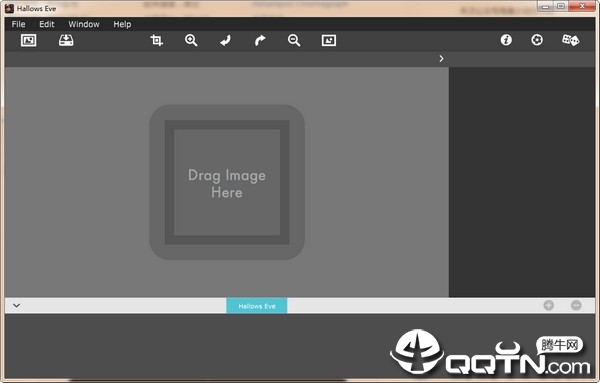Click the save image icon

click(x=66, y=40)
